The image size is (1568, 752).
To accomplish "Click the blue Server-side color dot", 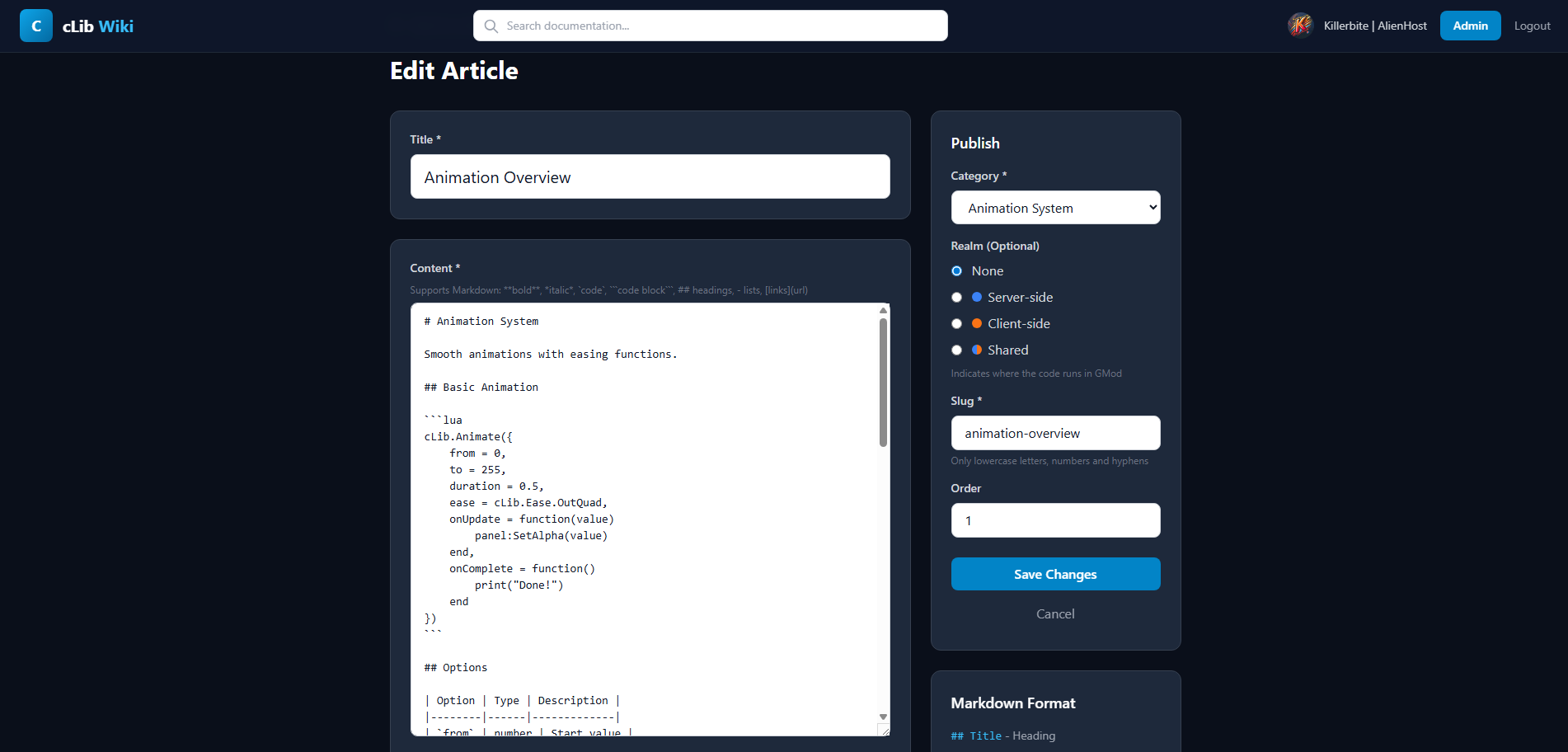I will 977,297.
